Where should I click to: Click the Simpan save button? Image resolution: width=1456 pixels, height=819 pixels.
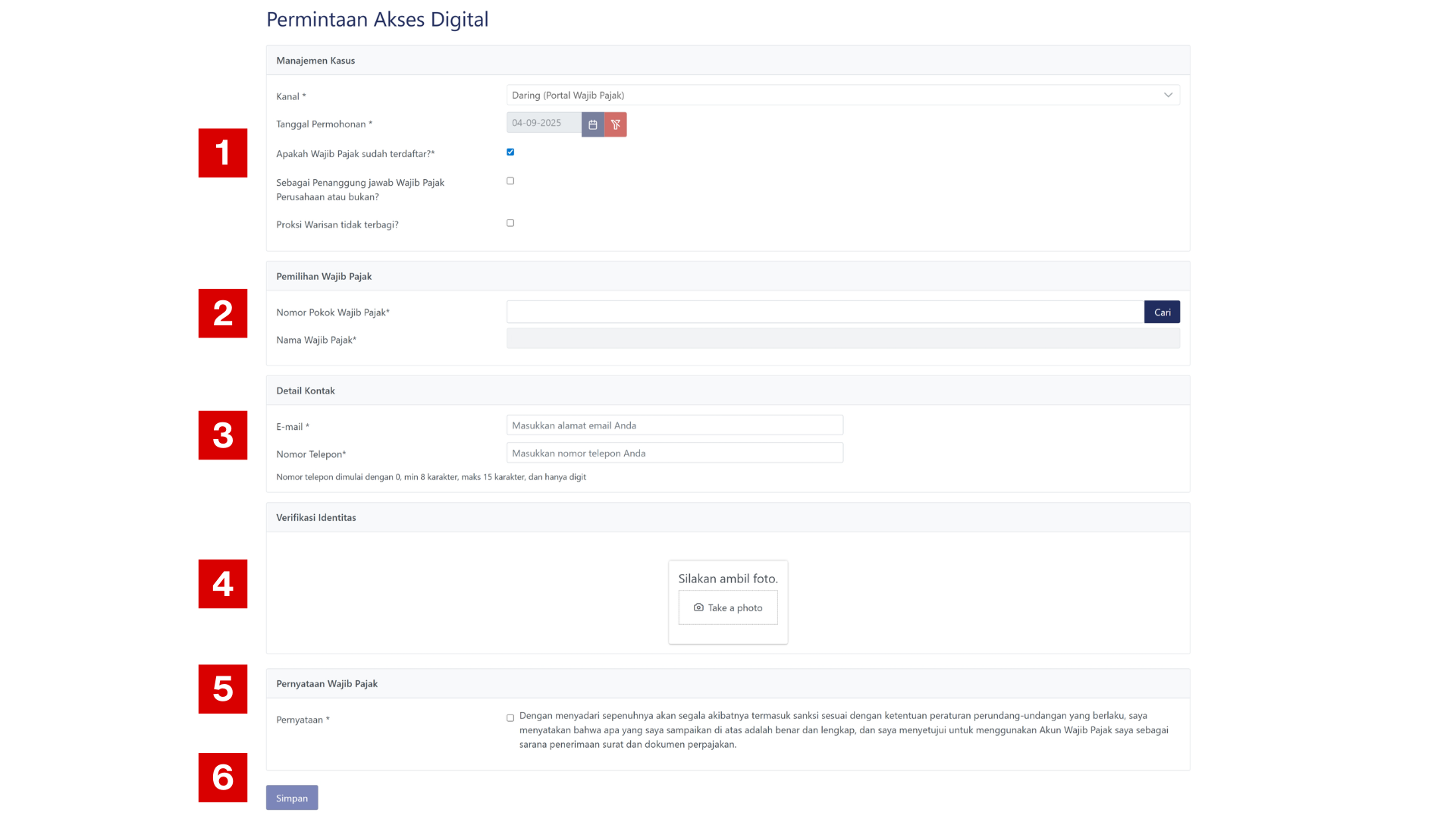point(292,798)
